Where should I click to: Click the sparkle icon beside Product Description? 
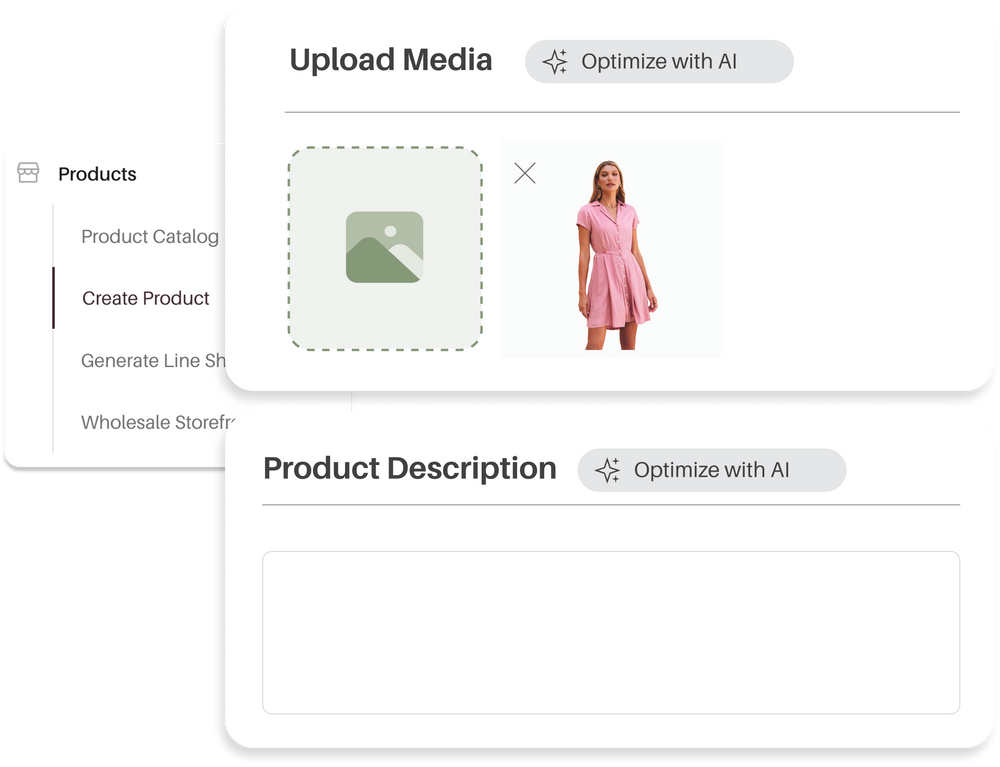coord(608,470)
